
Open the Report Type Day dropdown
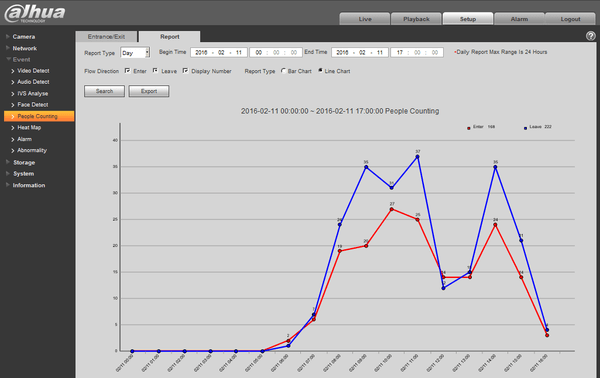135,52
